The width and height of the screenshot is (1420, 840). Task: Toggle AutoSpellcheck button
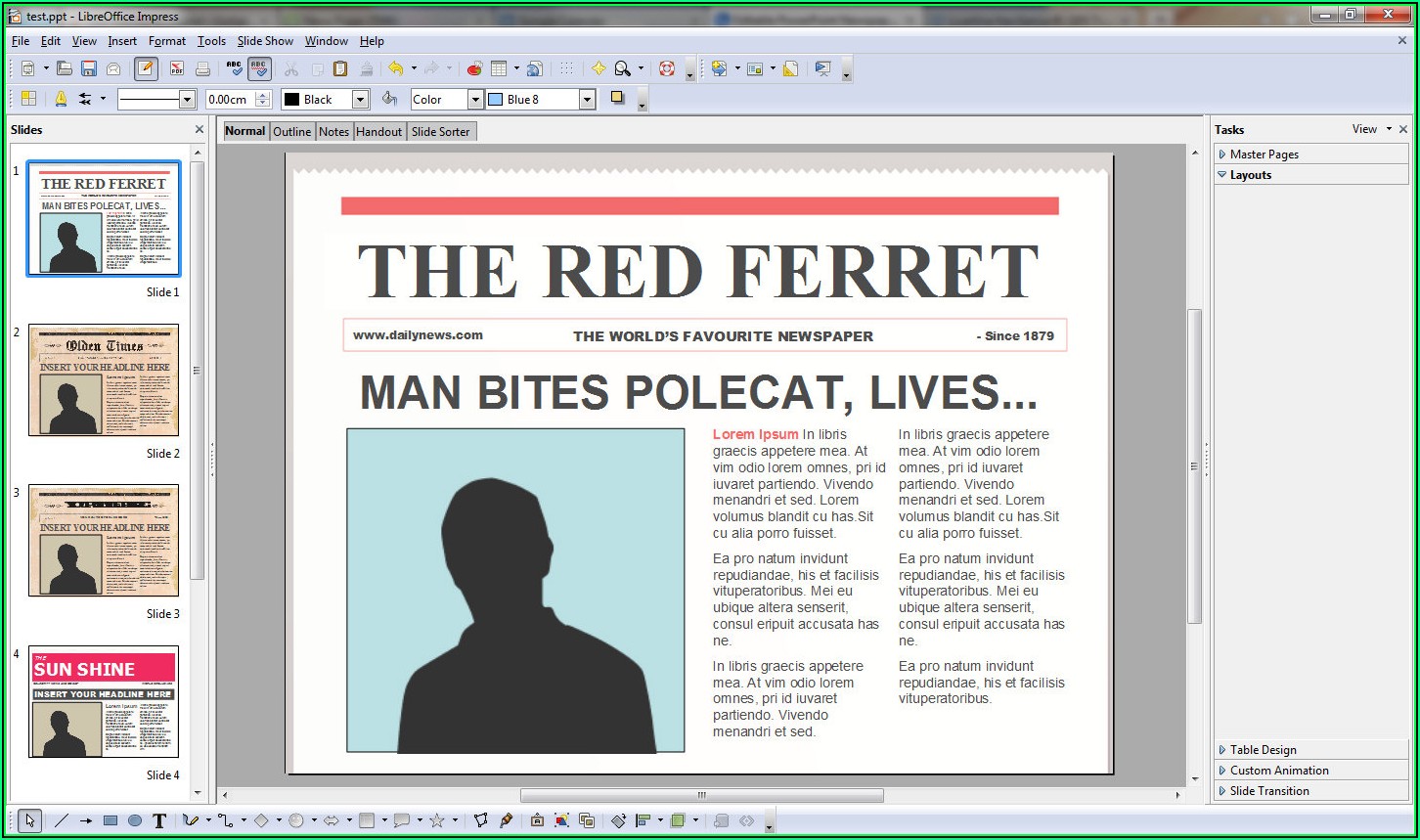pos(259,68)
